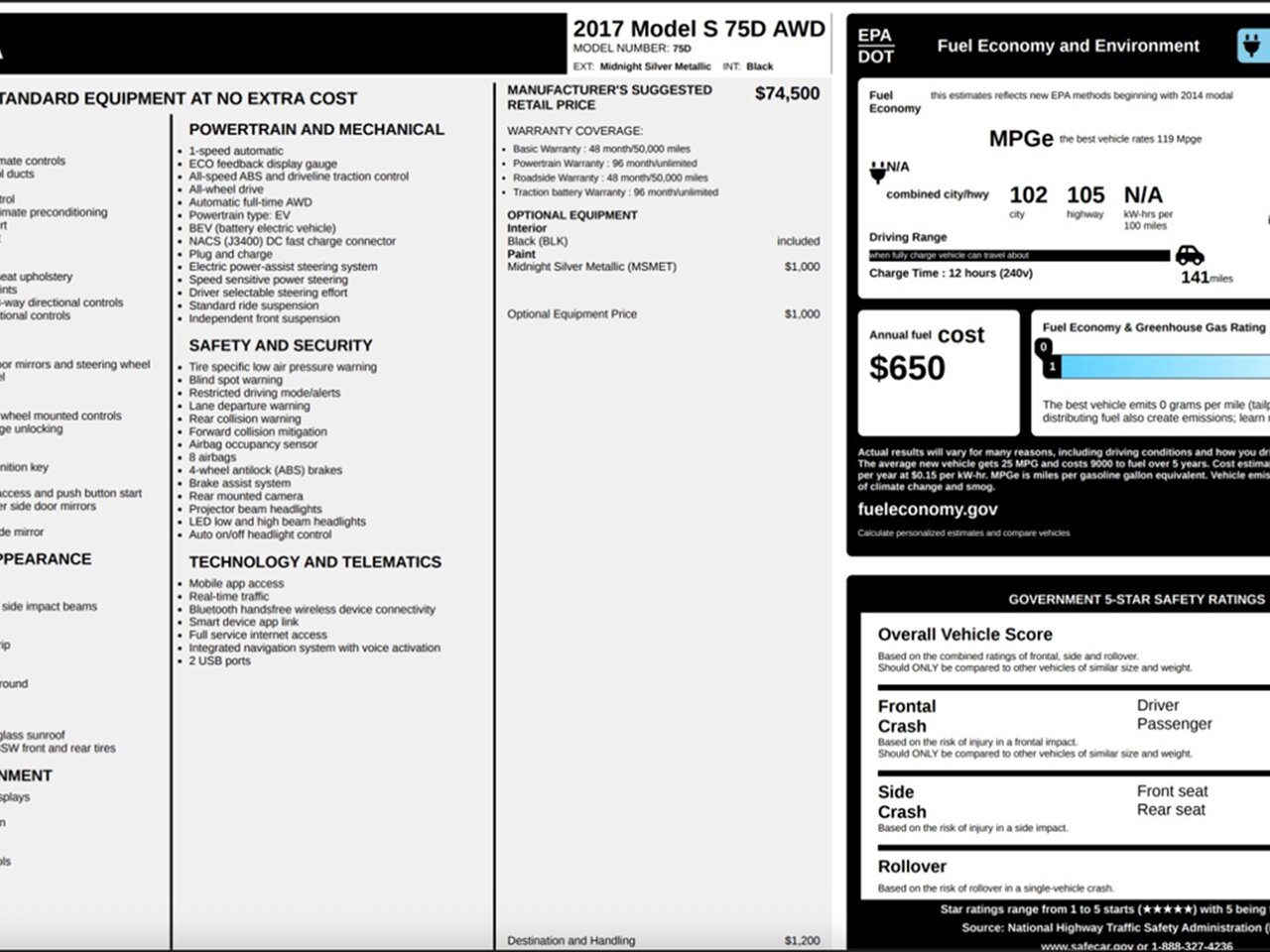Click the 'Overall Vehicle Score' heading
This screenshot has height=952, width=1270.
click(964, 635)
